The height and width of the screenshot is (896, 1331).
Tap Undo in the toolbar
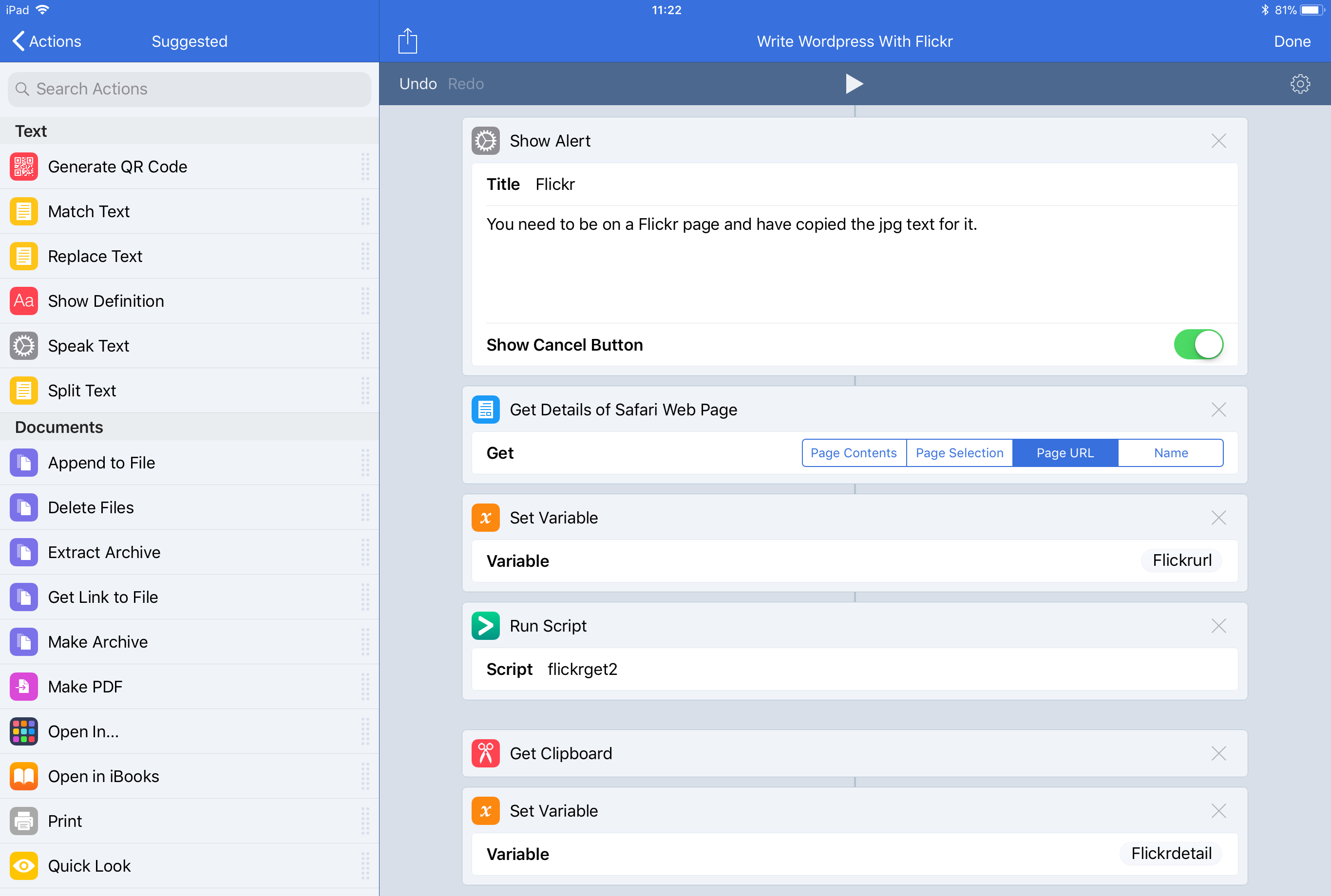418,84
